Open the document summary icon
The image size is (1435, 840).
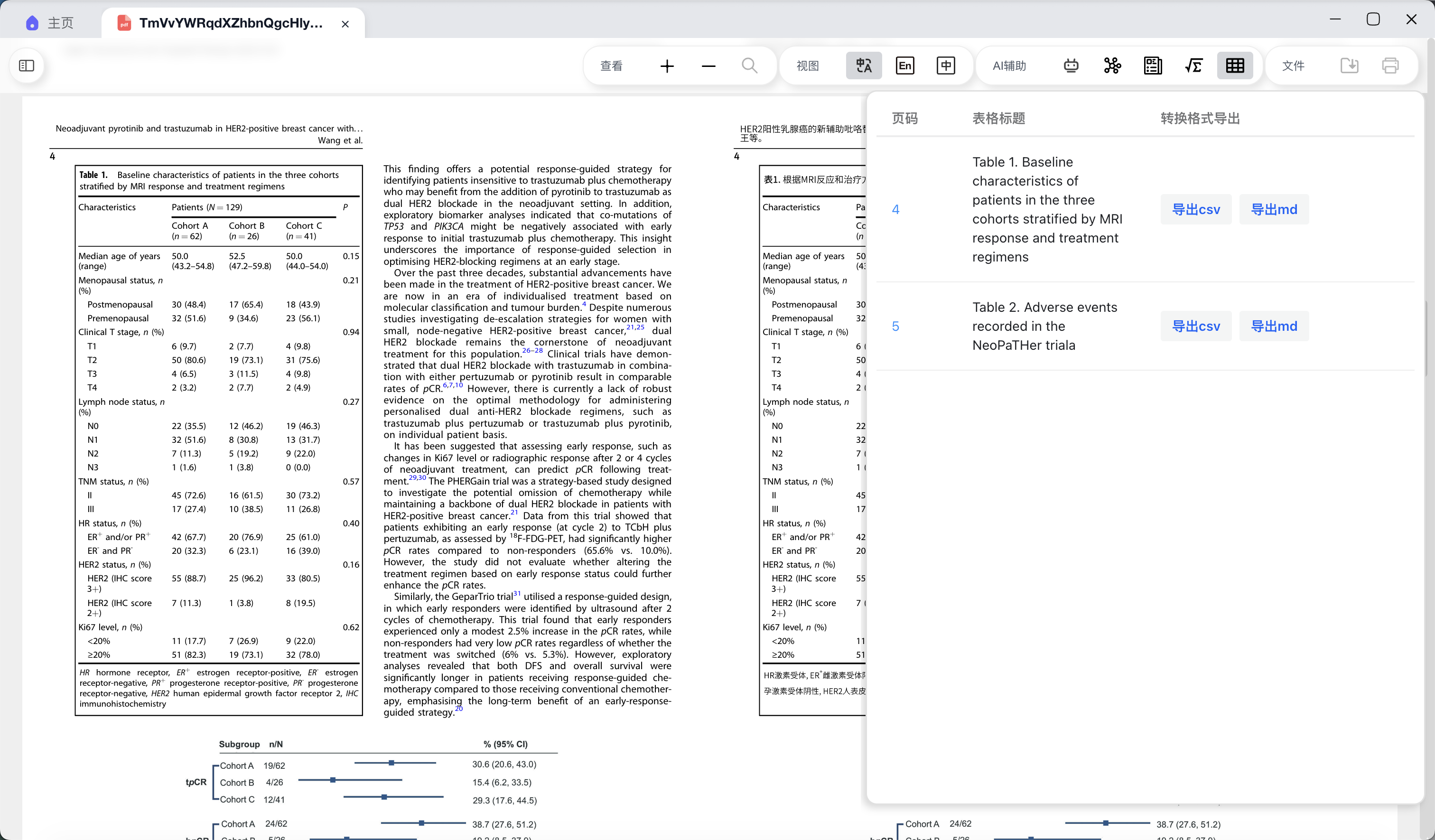point(1153,66)
